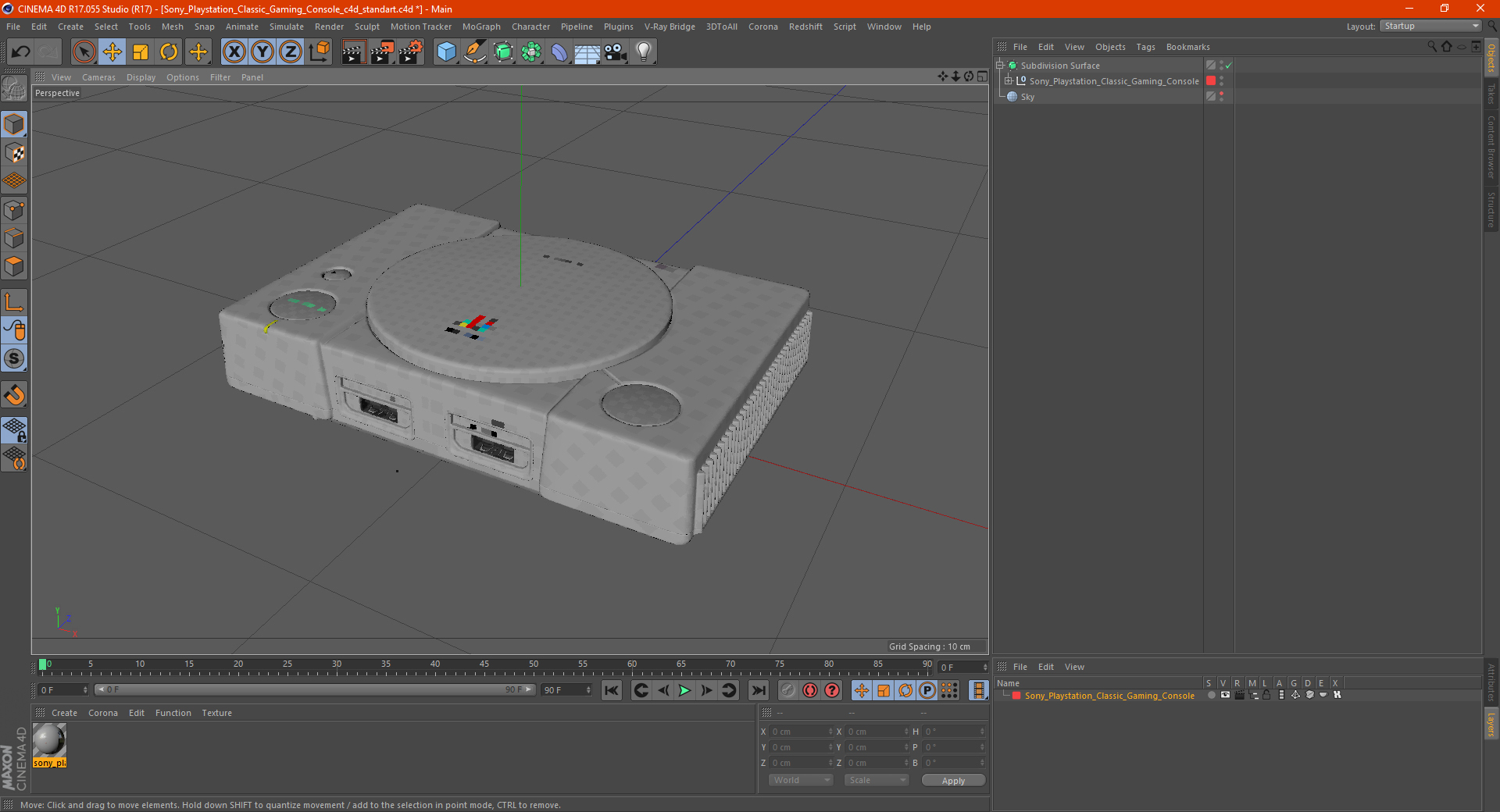Toggle Y axis lock
The width and height of the screenshot is (1500, 812).
pos(262,52)
